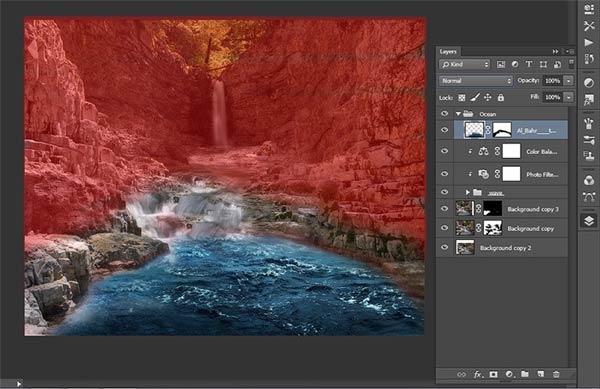
Task: Open the fx layer style button
Action: [478, 374]
